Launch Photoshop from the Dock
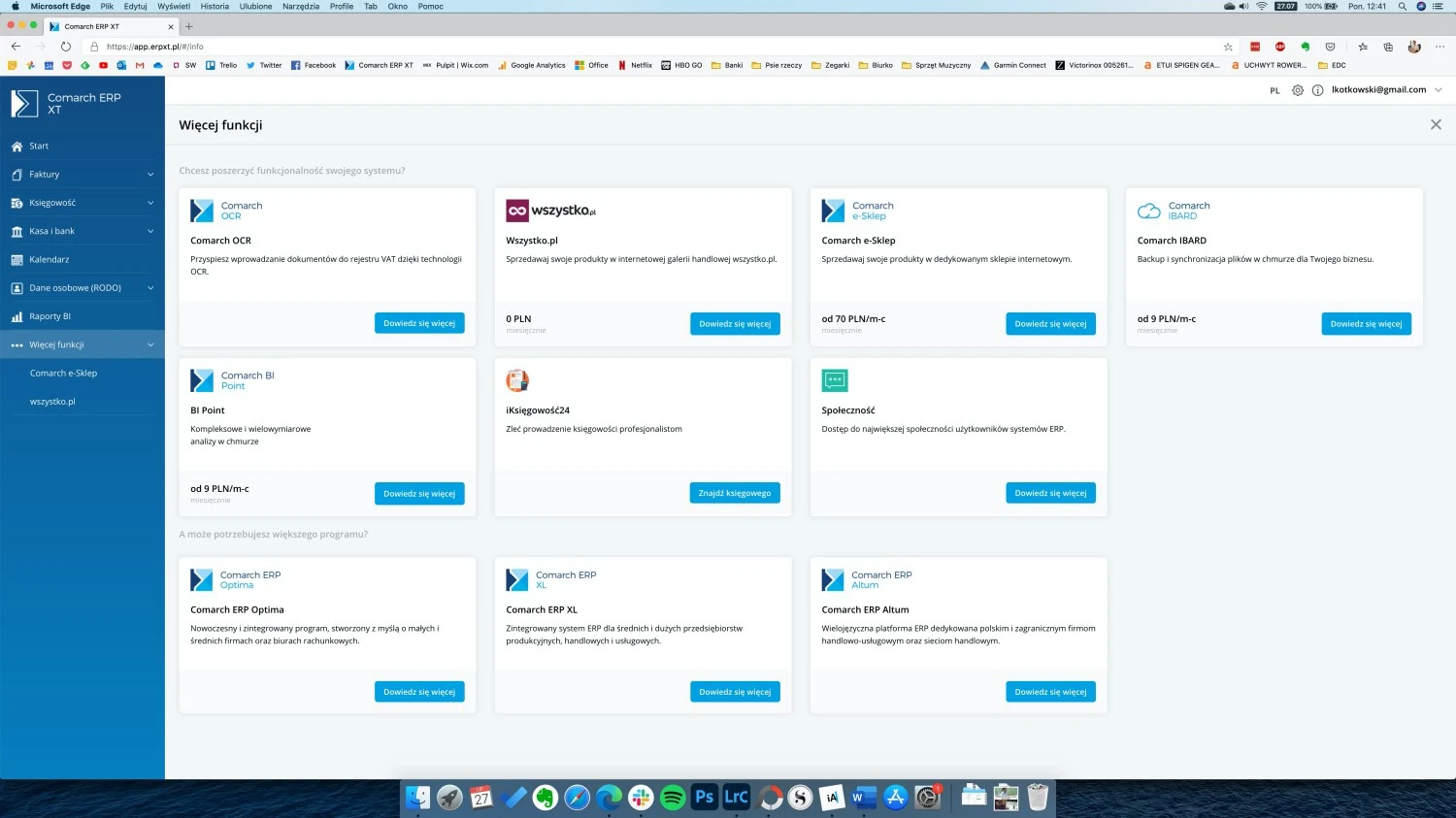1456x818 pixels. (705, 798)
